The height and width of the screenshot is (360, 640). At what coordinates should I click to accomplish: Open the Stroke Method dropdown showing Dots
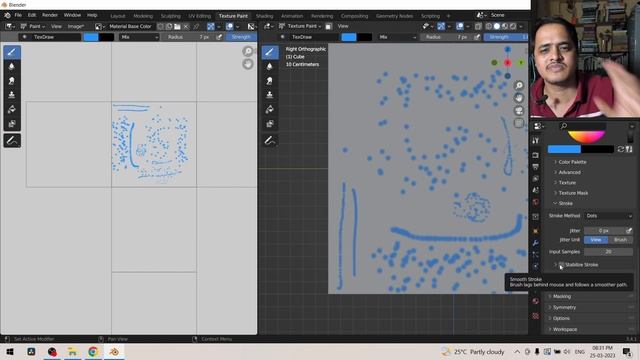pyautogui.click(x=609, y=216)
